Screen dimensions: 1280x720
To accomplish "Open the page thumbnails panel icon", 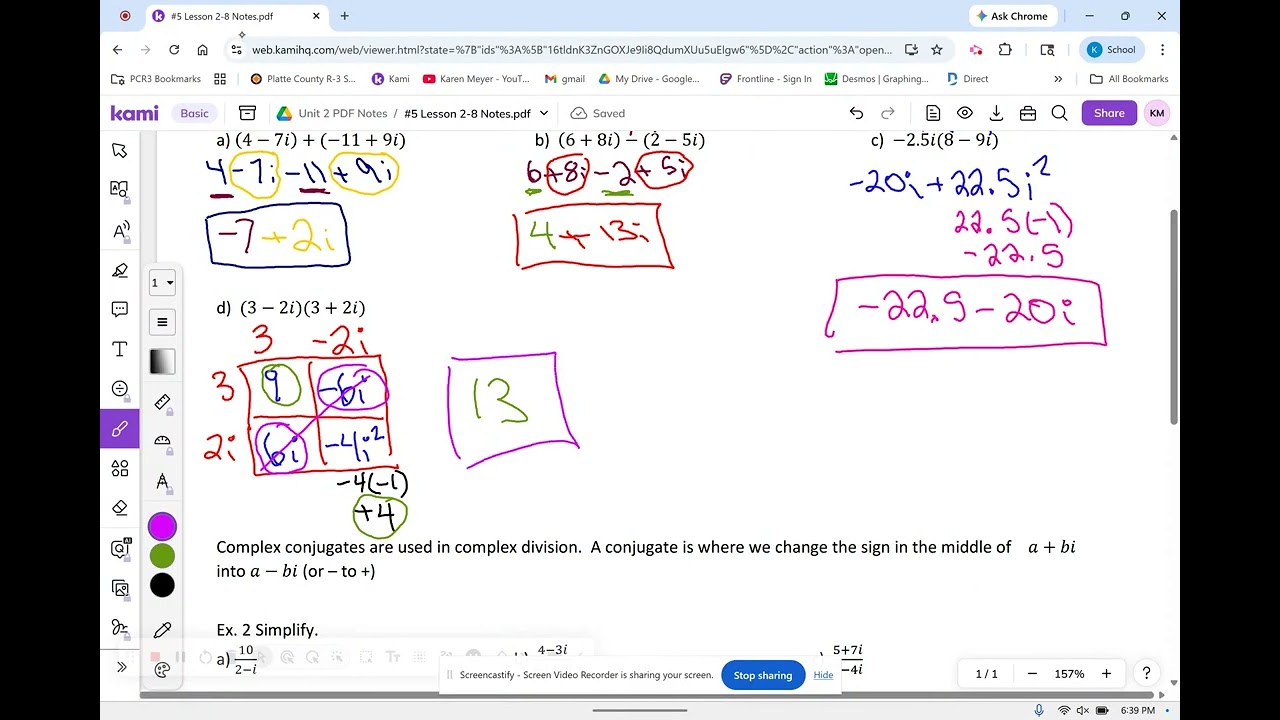I will click(x=933, y=113).
